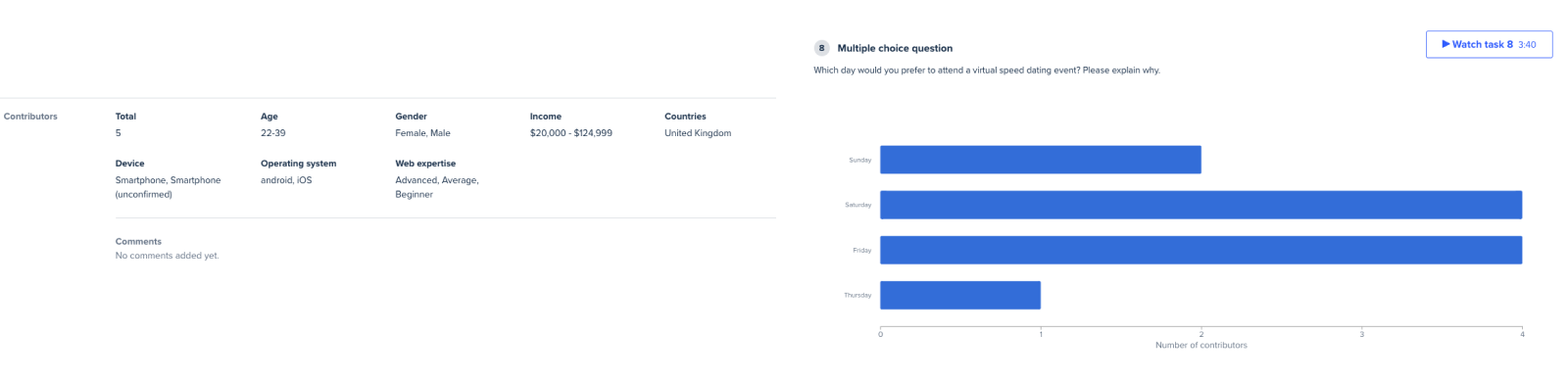Screen dimensions: 1568x382
Task: Select the Saturday bar in chart
Action: pos(1200,205)
